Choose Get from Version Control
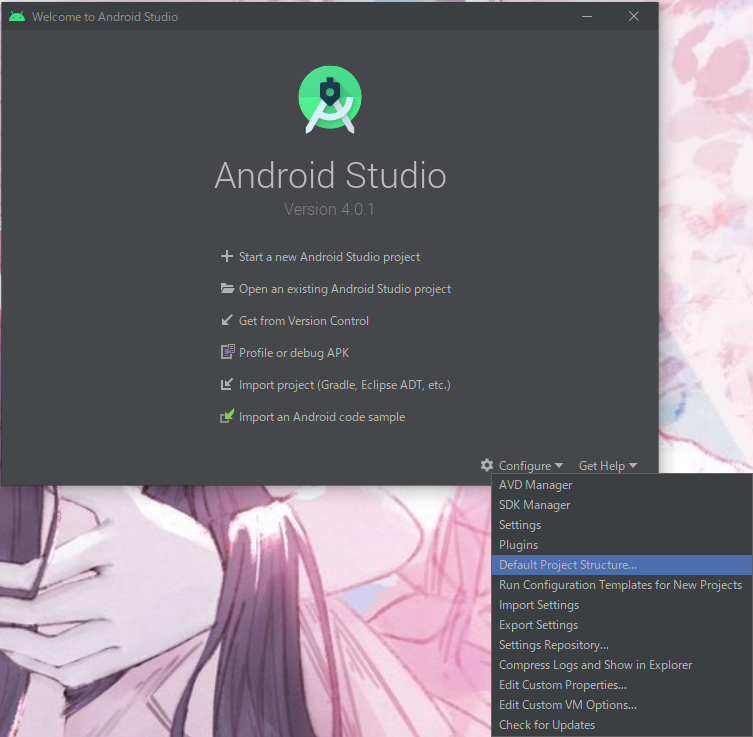 pyautogui.click(x=304, y=321)
